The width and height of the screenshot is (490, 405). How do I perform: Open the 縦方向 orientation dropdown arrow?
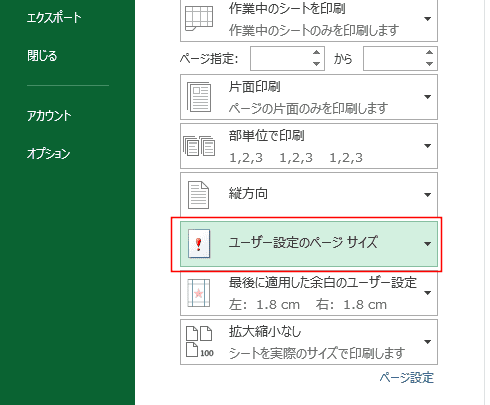(428, 195)
